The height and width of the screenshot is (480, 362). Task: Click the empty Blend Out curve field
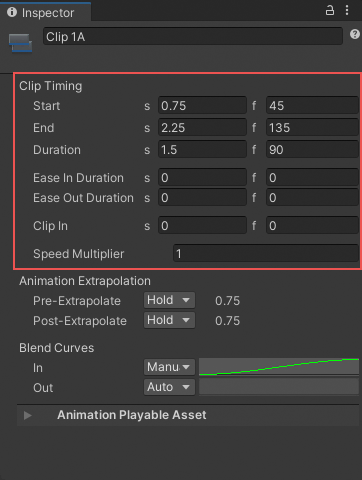(279, 387)
